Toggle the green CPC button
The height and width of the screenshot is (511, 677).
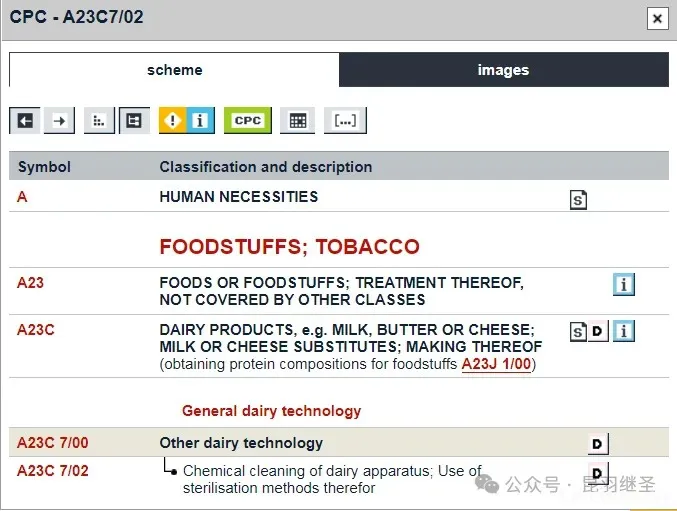(x=247, y=121)
